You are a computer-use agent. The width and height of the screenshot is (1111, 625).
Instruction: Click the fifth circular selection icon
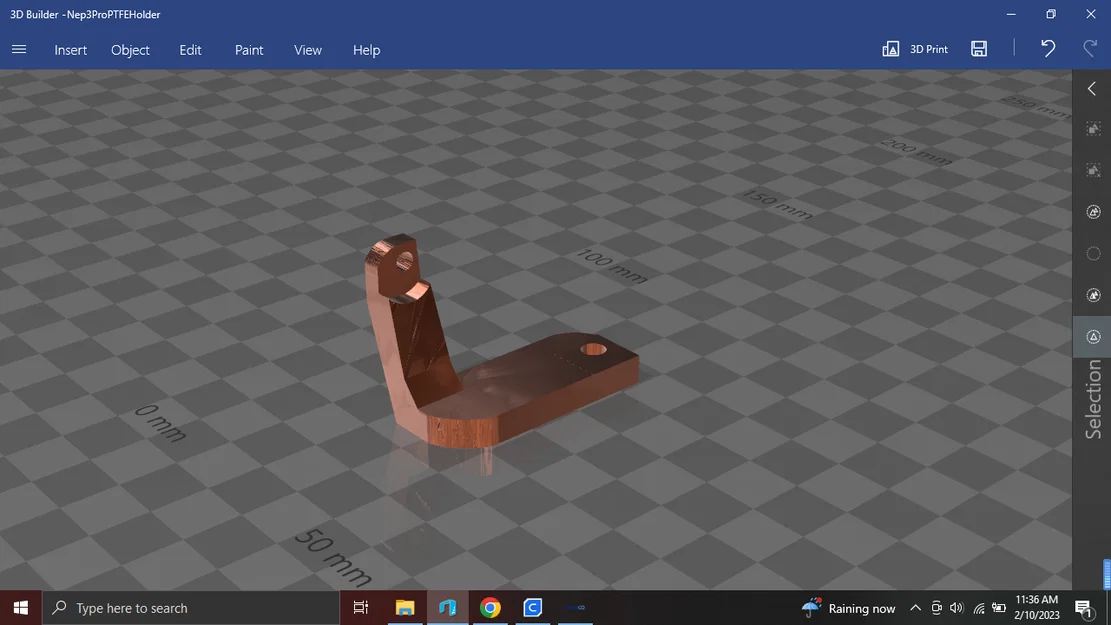[1093, 295]
